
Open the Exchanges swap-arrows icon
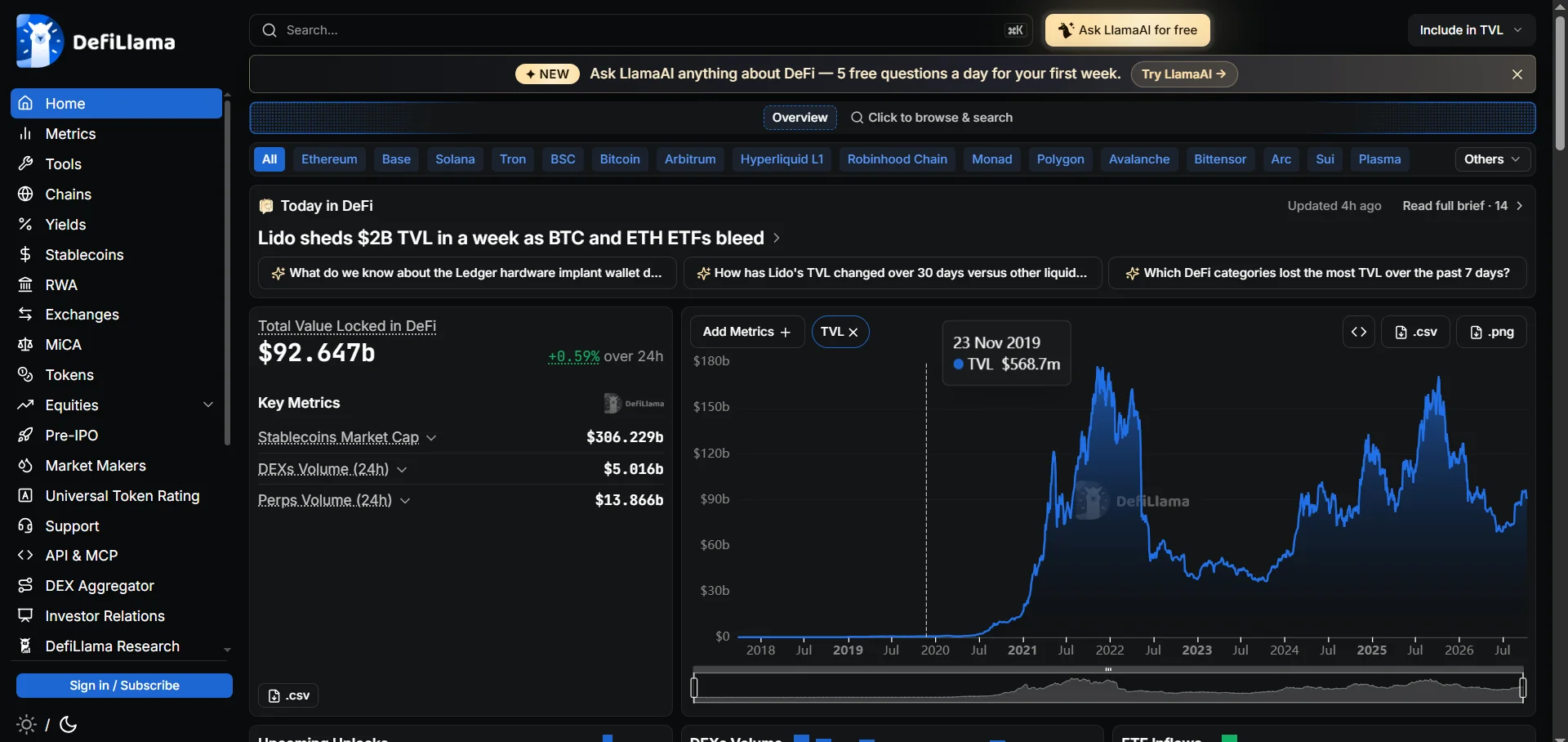pos(25,315)
